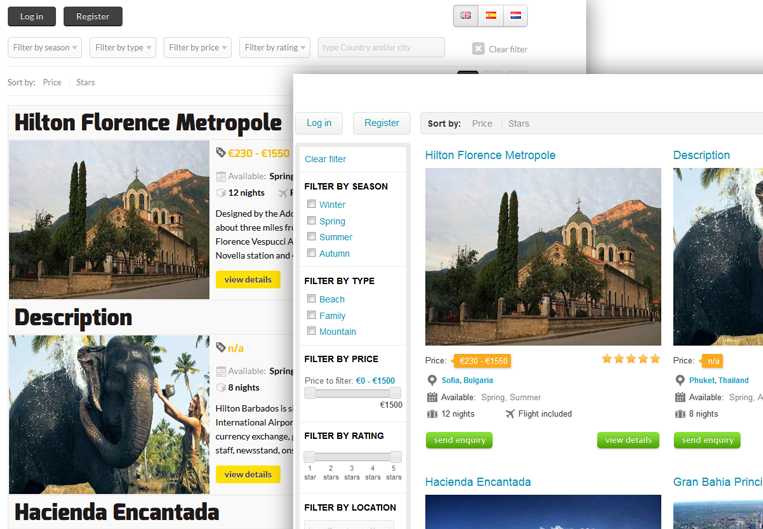The width and height of the screenshot is (763, 529).
Task: Tick the Winter season checkbox
Action: point(311,204)
